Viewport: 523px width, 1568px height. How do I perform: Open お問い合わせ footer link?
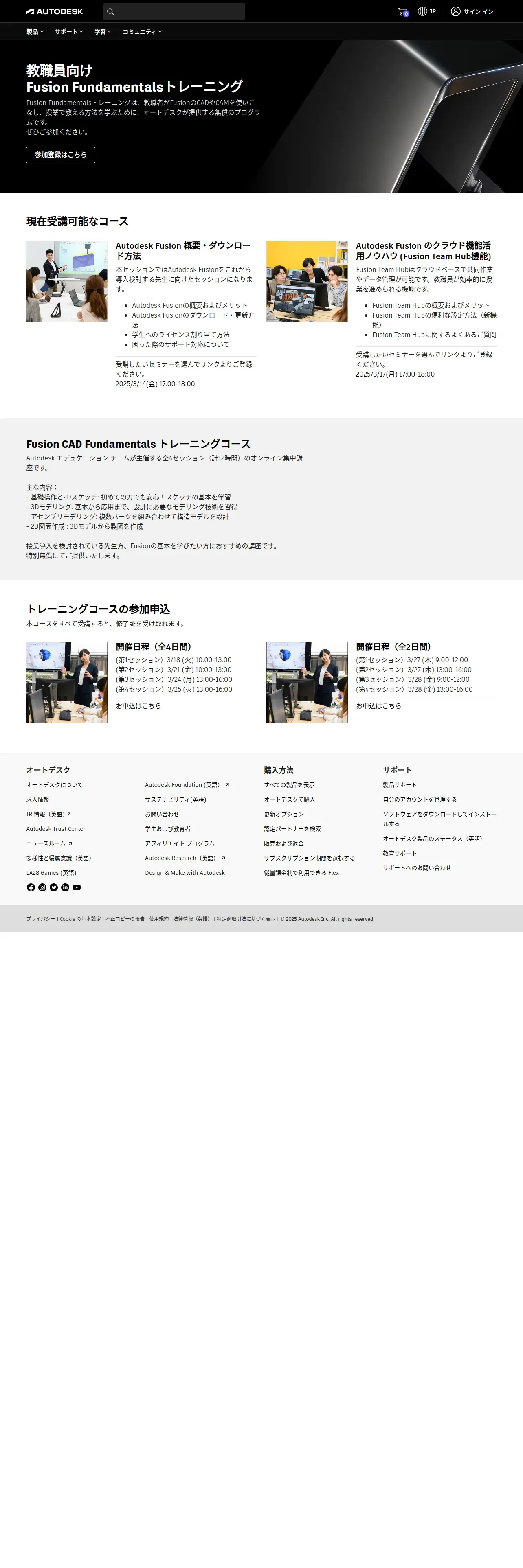coord(162,815)
